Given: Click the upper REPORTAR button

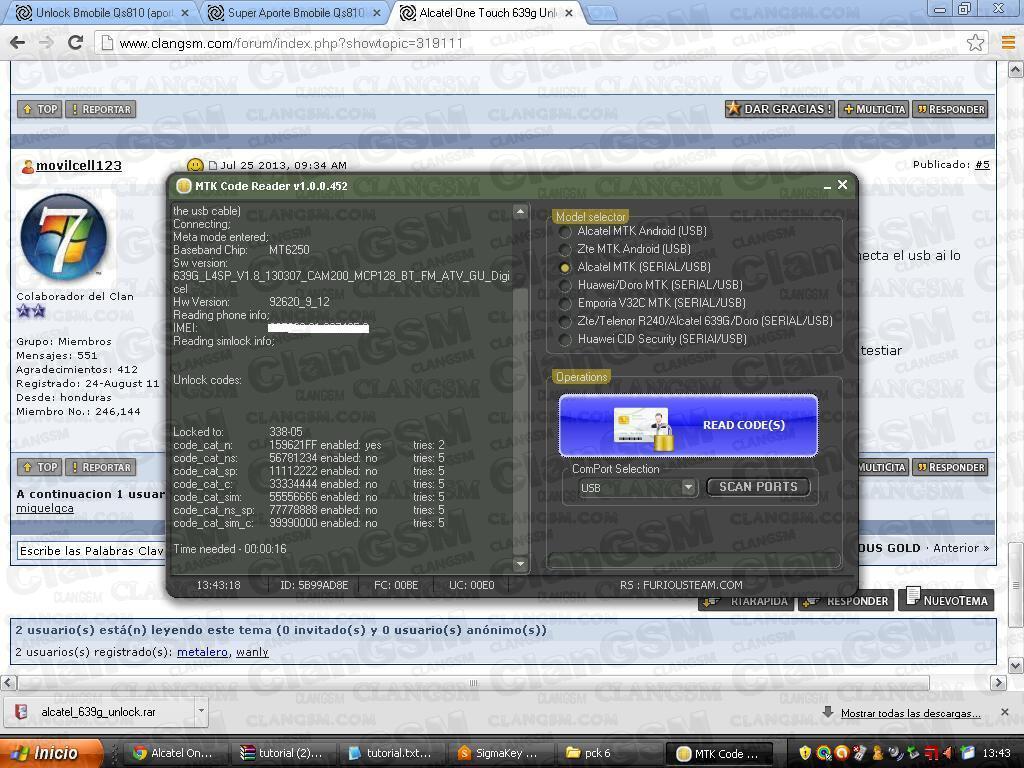Looking at the screenshot, I should pos(101,109).
